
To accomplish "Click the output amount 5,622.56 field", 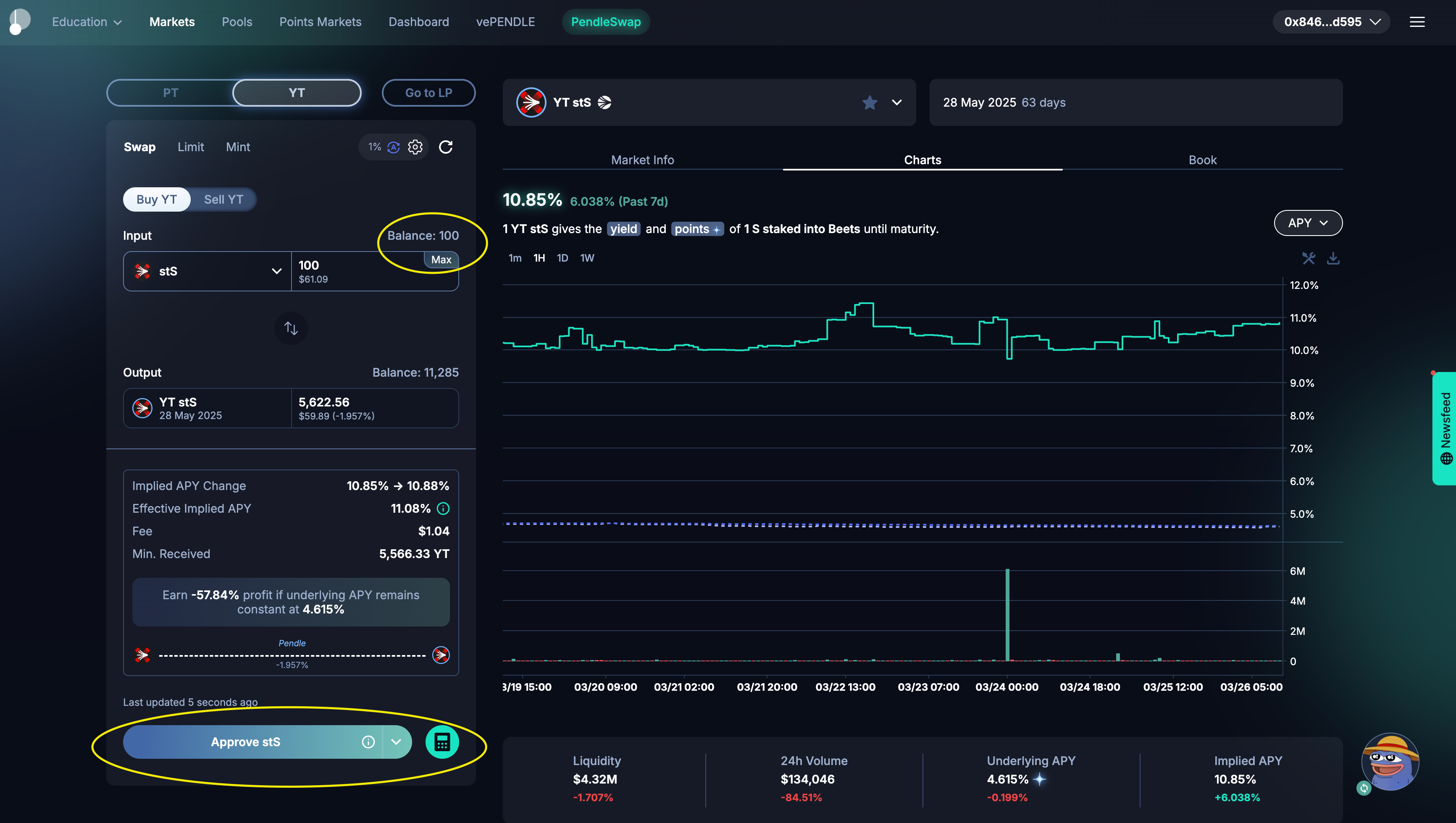I will point(374,408).
